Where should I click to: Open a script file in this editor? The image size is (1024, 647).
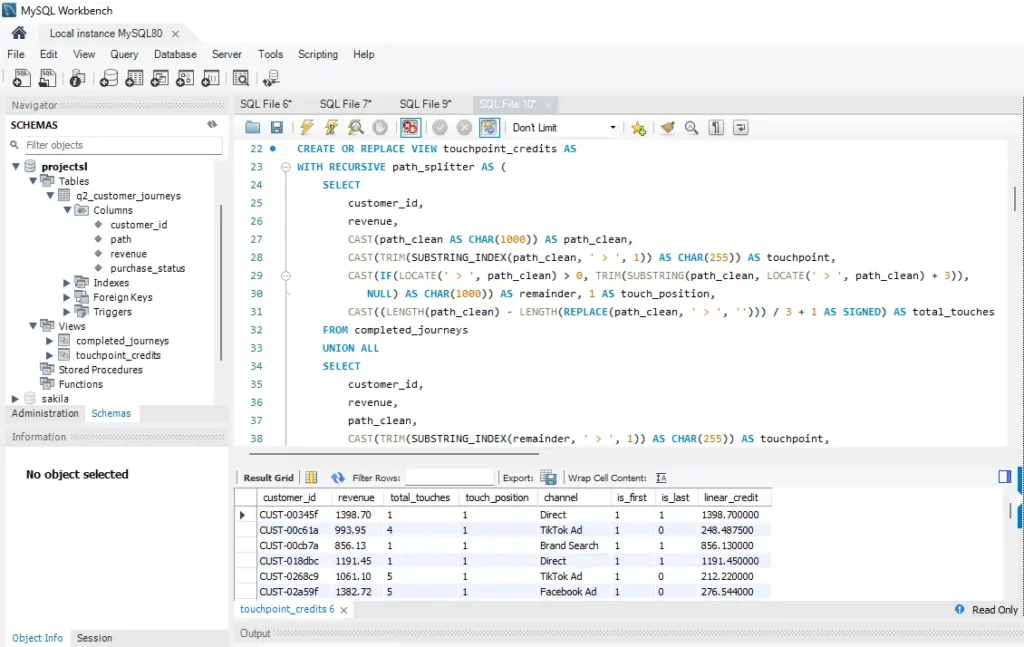point(253,127)
